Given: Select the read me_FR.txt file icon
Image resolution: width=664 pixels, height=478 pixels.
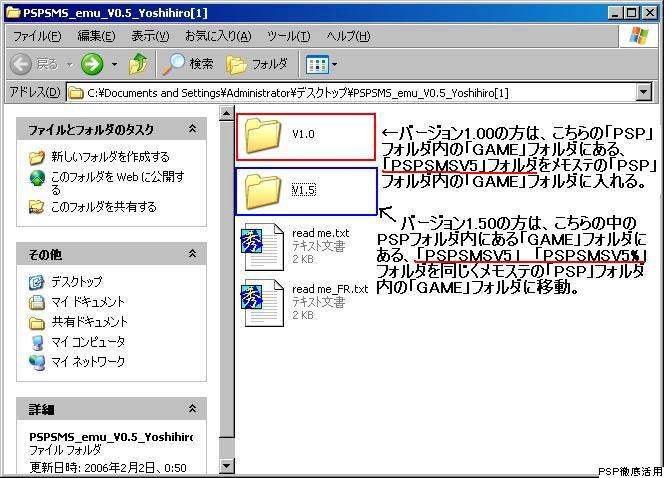Looking at the screenshot, I should tap(262, 303).
